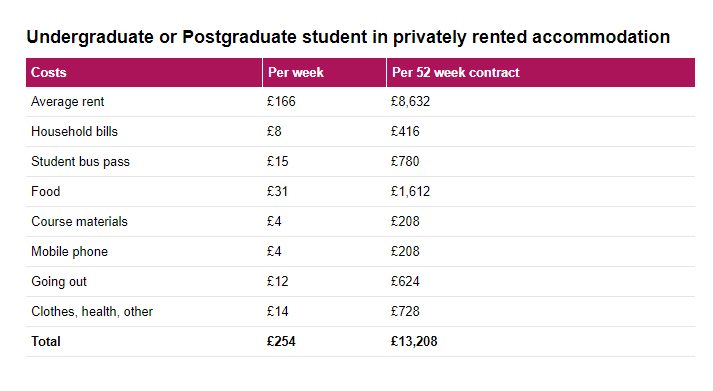The image size is (713, 391).
Task: Click the Clothes, health, other label
Action: (92, 311)
